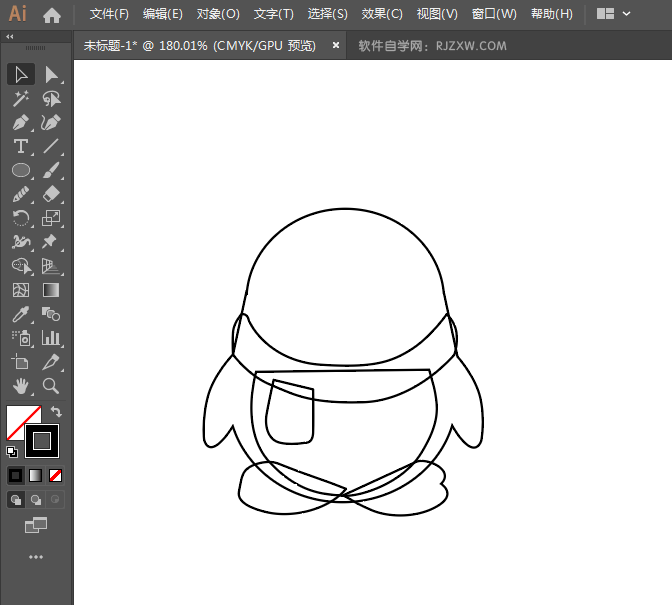The image size is (672, 605).
Task: Enable Draw Behind mode
Action: 36,499
